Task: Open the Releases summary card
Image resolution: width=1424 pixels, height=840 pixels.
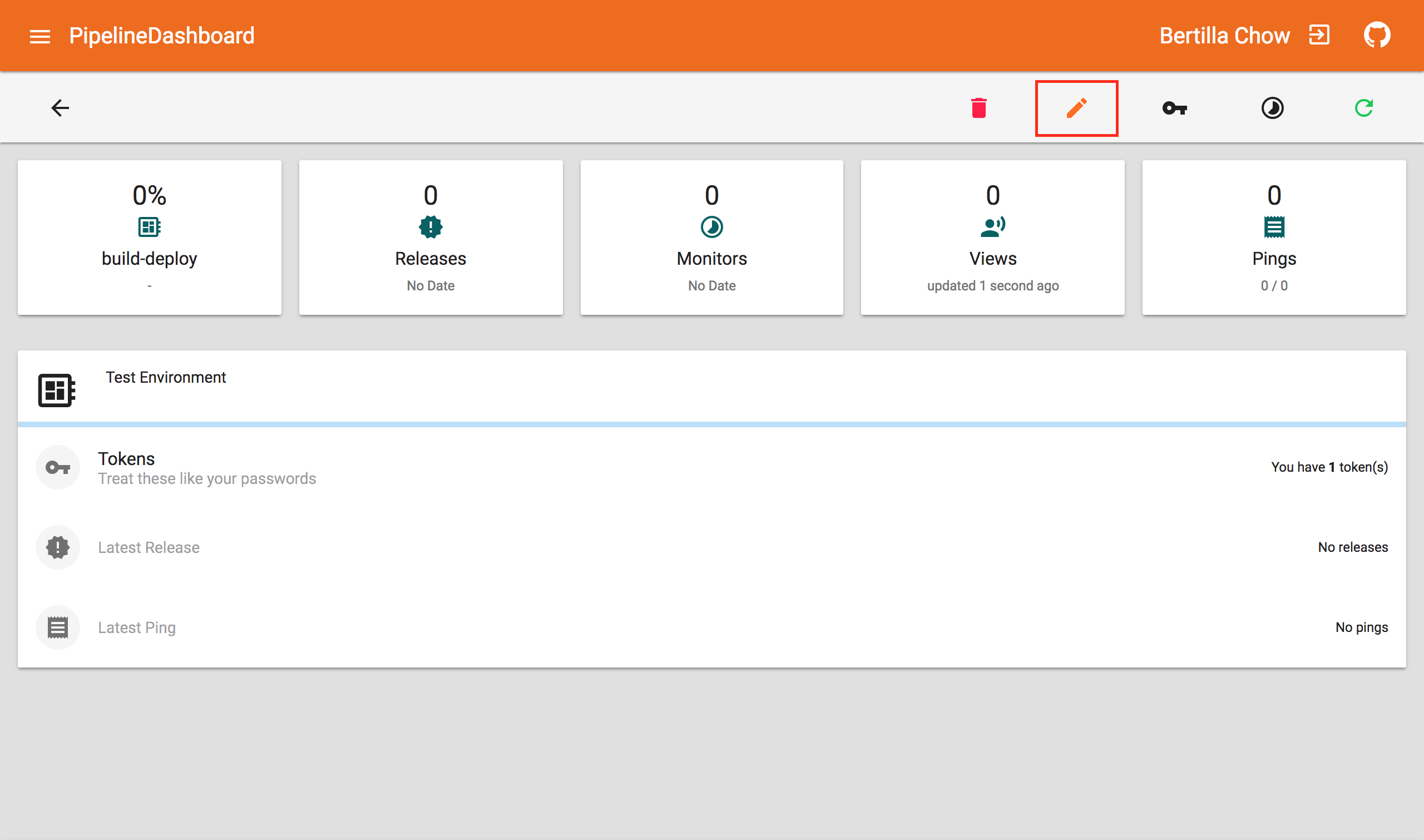Action: (431, 237)
